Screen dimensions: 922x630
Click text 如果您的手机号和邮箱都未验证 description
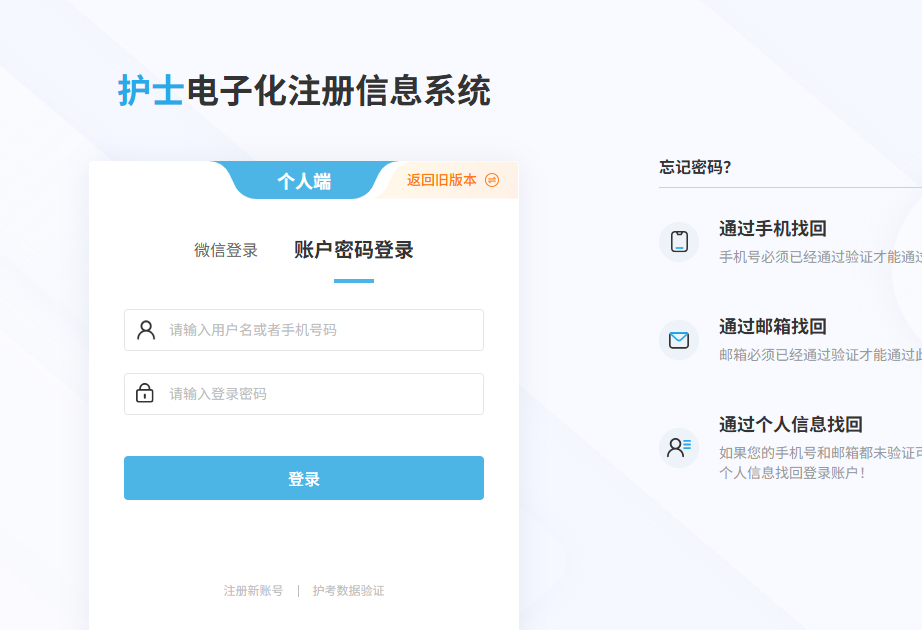point(820,462)
